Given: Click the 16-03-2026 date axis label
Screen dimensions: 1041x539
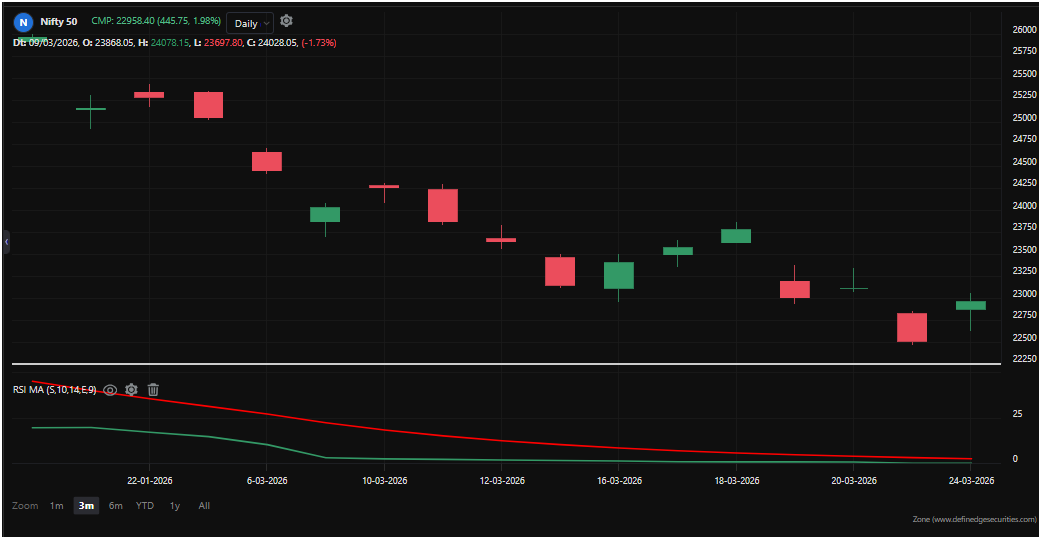Looking at the screenshot, I should tap(618, 481).
